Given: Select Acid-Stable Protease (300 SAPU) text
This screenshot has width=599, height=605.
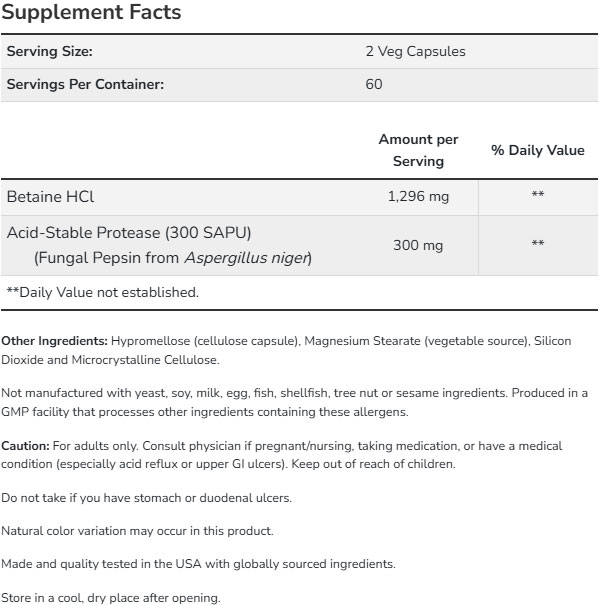Looking at the screenshot, I should pos(129,233).
